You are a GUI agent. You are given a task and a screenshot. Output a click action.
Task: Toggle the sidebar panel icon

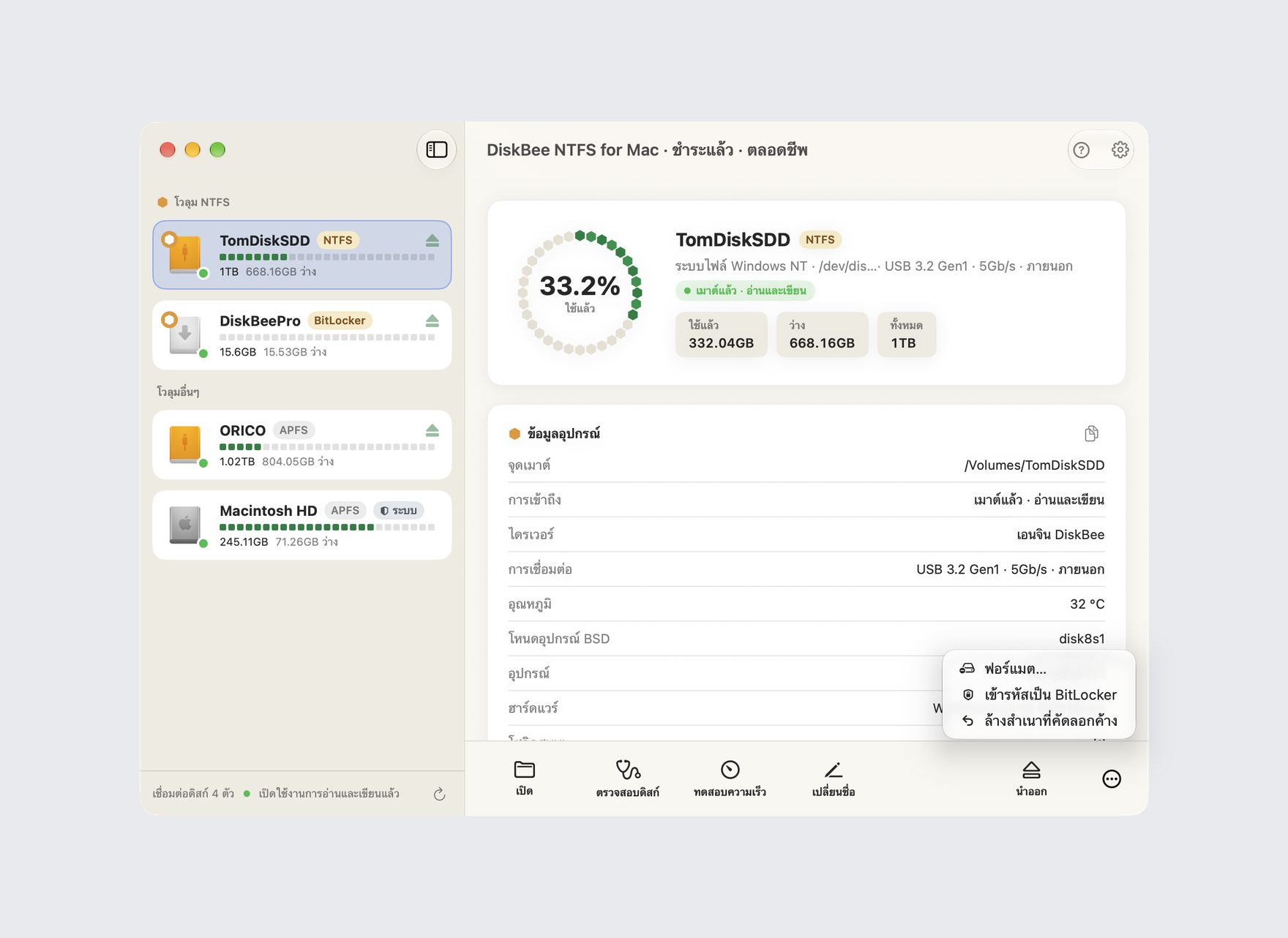click(x=437, y=150)
